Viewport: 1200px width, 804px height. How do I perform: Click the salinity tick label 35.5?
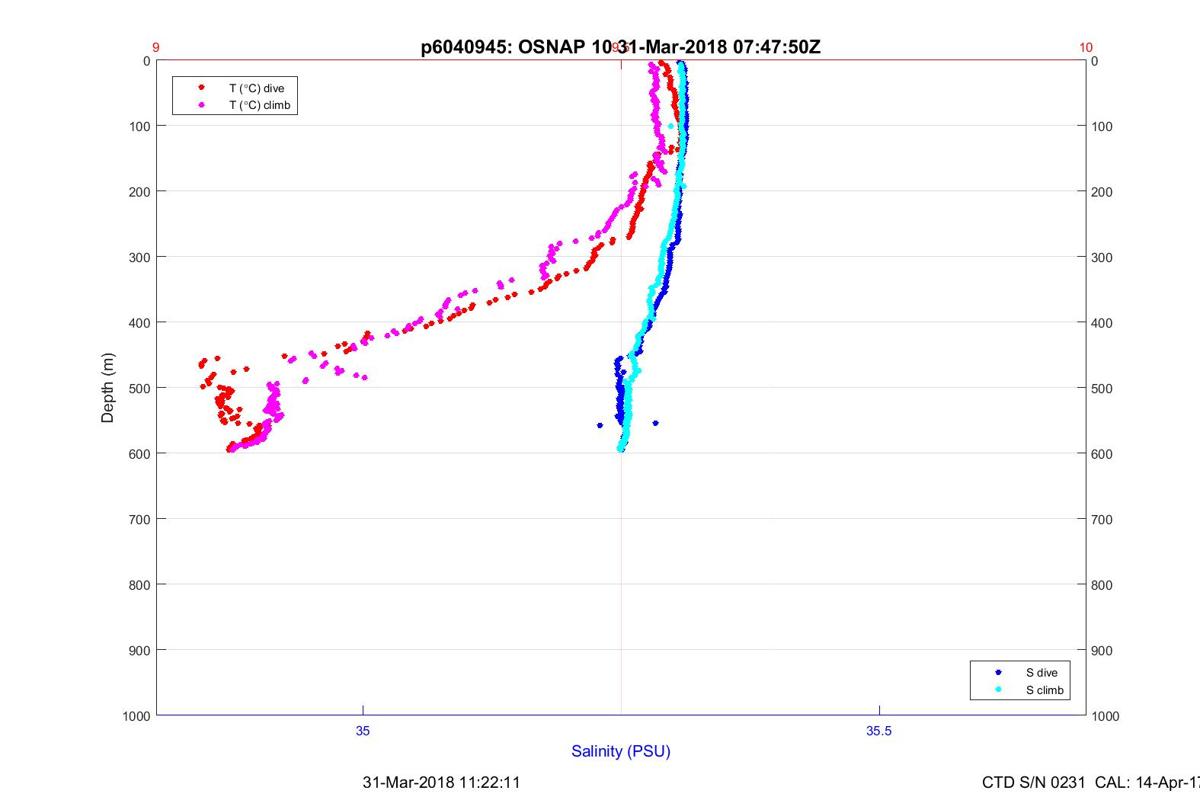click(879, 731)
